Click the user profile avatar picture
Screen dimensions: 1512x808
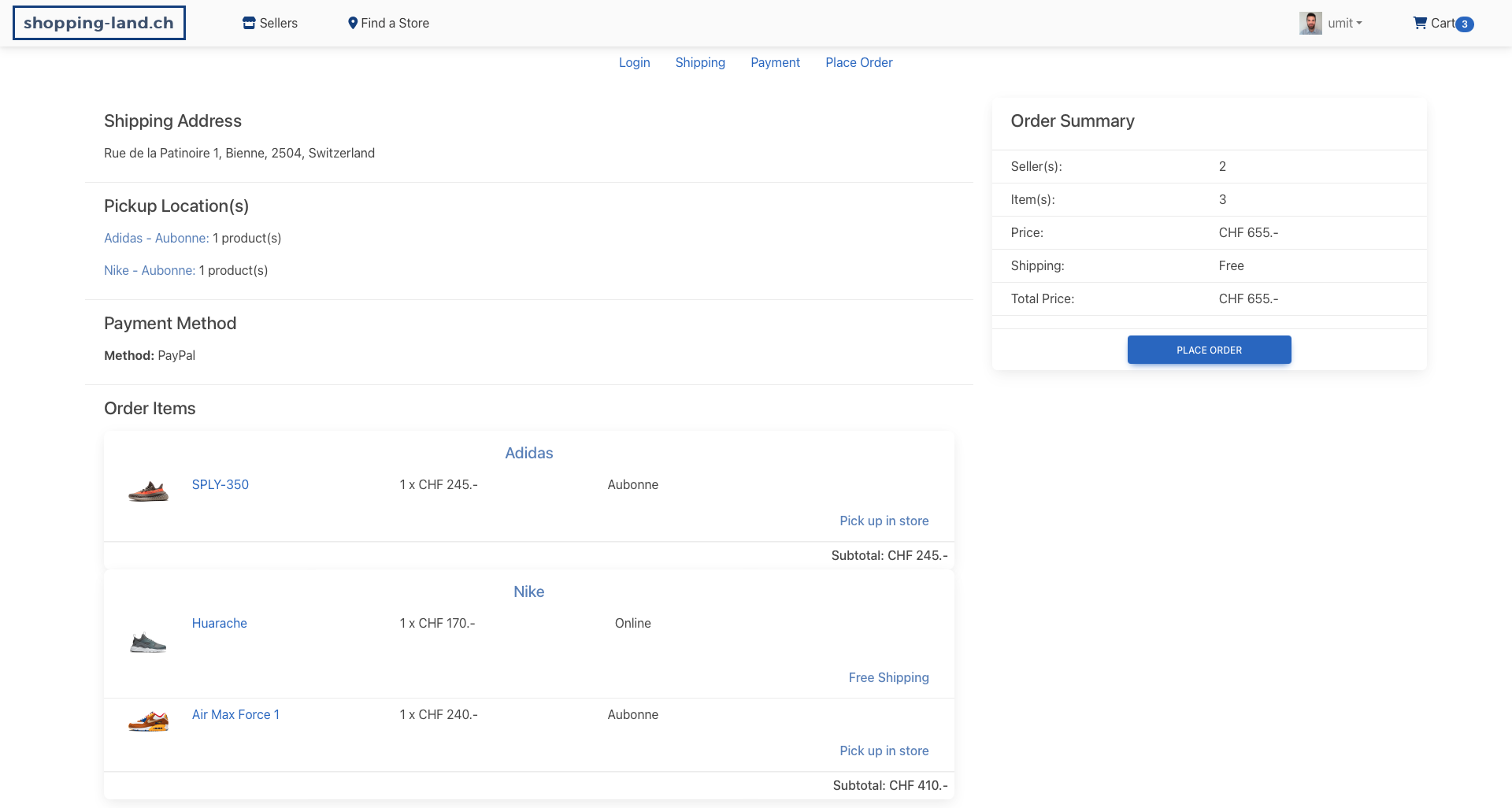coord(1310,23)
